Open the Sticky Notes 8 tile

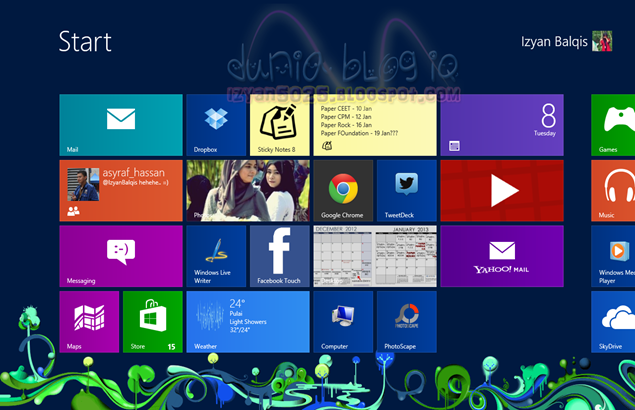[x=279, y=125]
